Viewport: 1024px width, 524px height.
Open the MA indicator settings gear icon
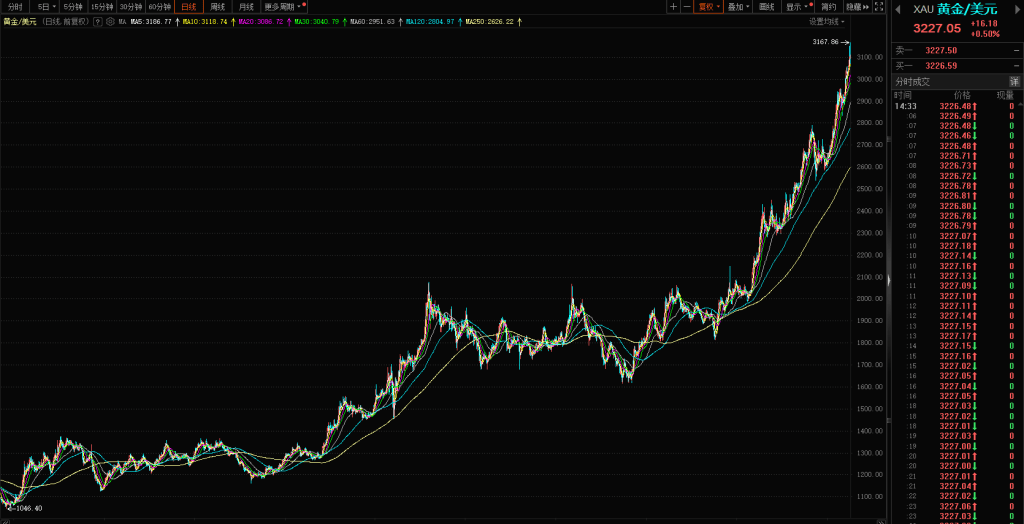[110, 22]
